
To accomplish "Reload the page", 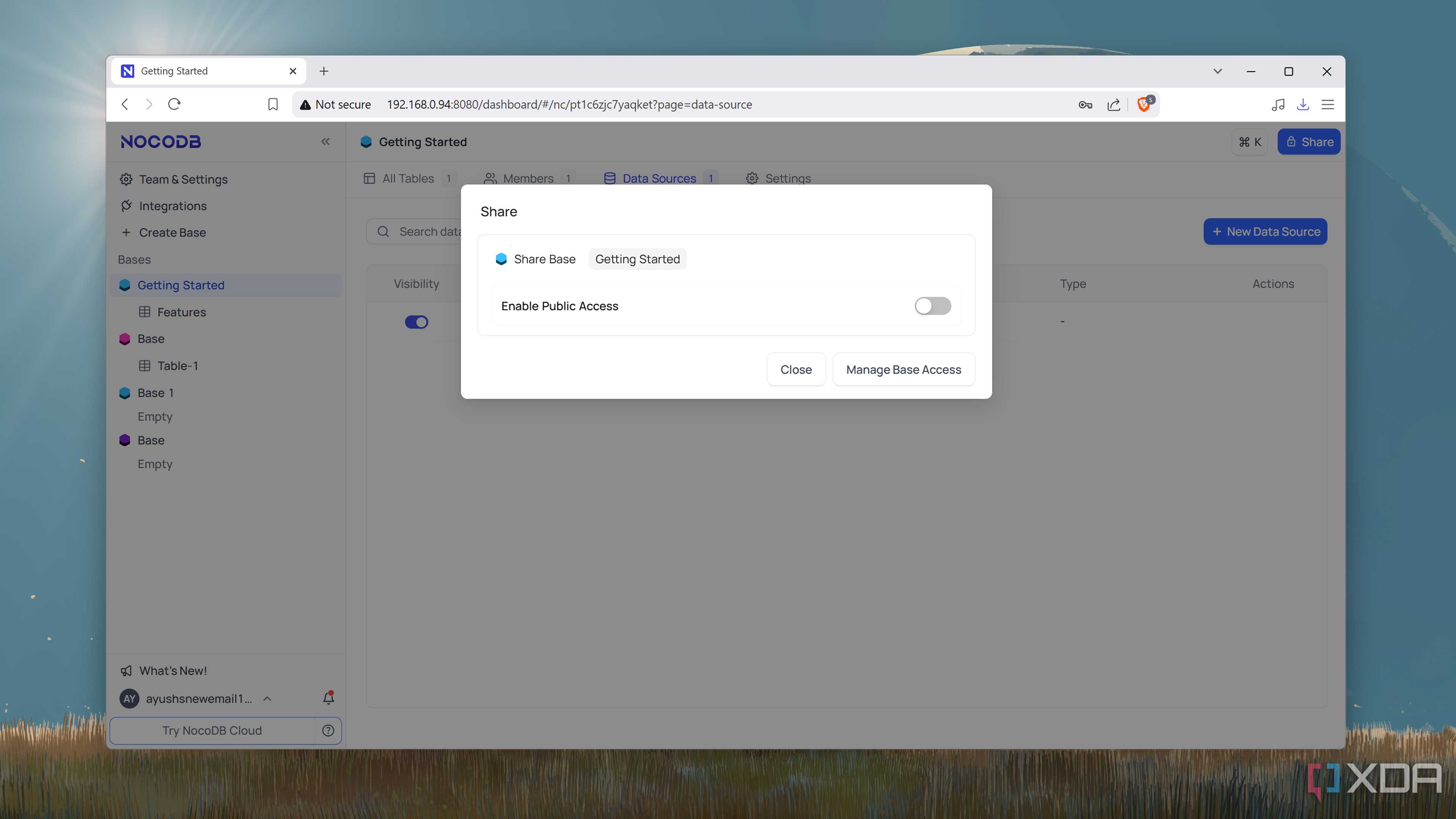I will [174, 104].
